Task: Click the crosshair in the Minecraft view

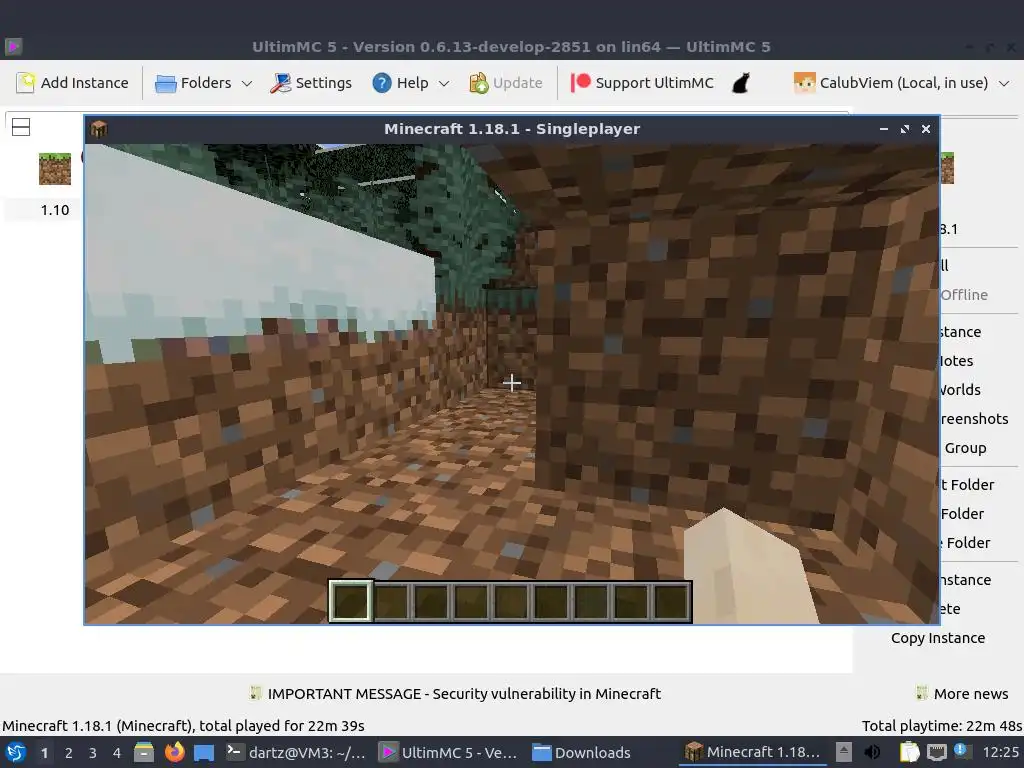Action: pyautogui.click(x=512, y=383)
